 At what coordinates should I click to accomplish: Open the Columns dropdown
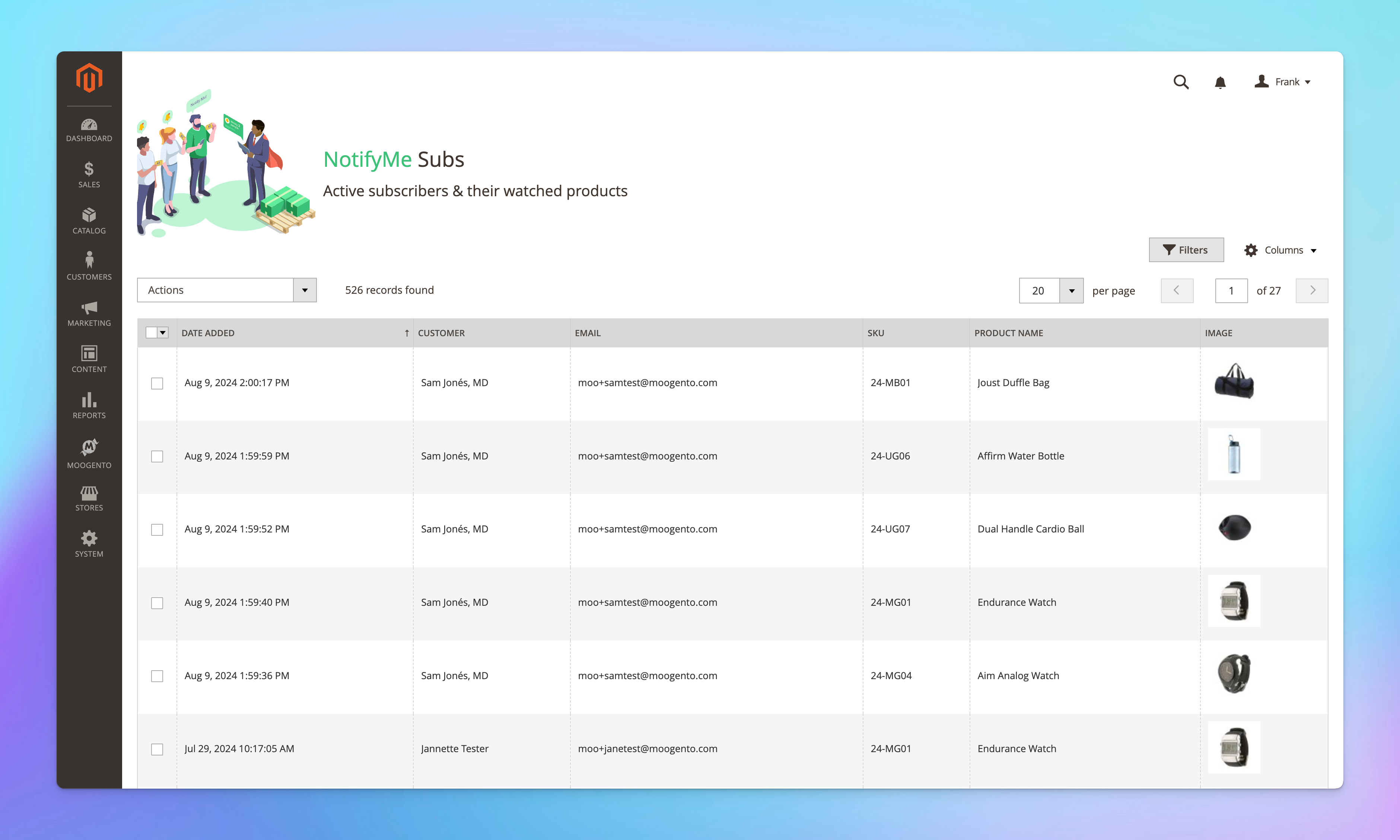pyautogui.click(x=1280, y=250)
